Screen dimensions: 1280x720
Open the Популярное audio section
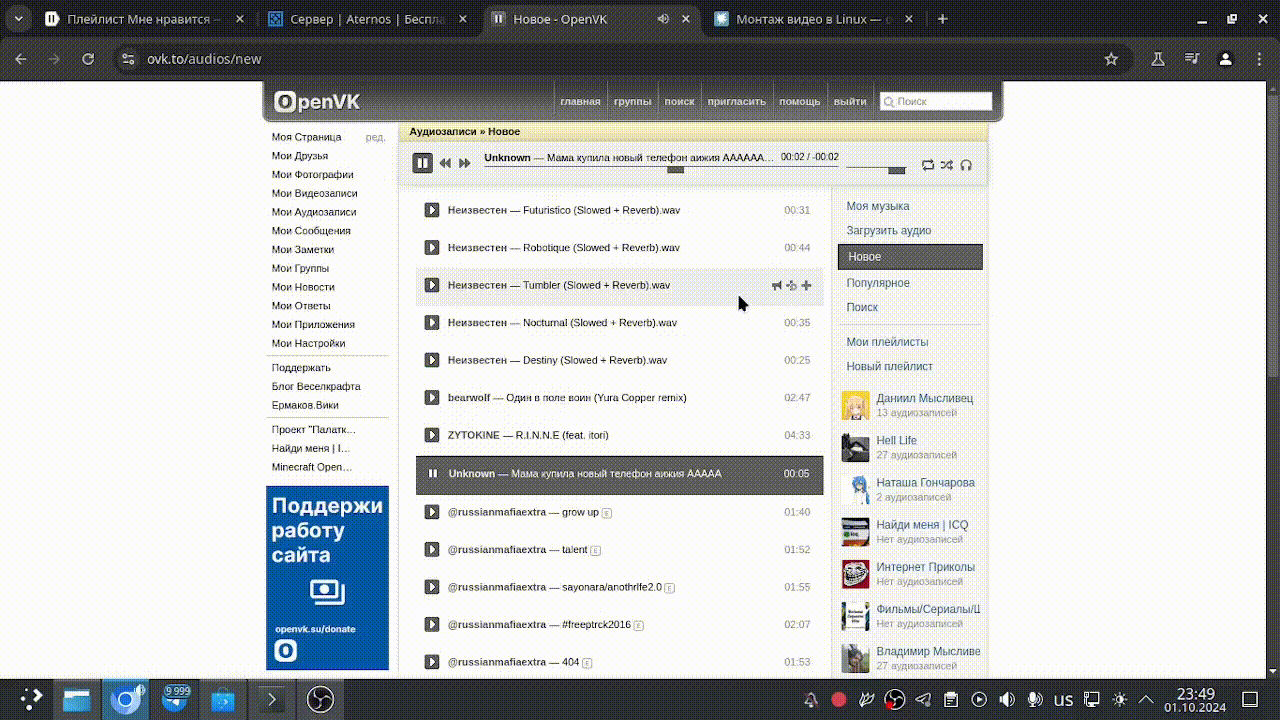(878, 283)
